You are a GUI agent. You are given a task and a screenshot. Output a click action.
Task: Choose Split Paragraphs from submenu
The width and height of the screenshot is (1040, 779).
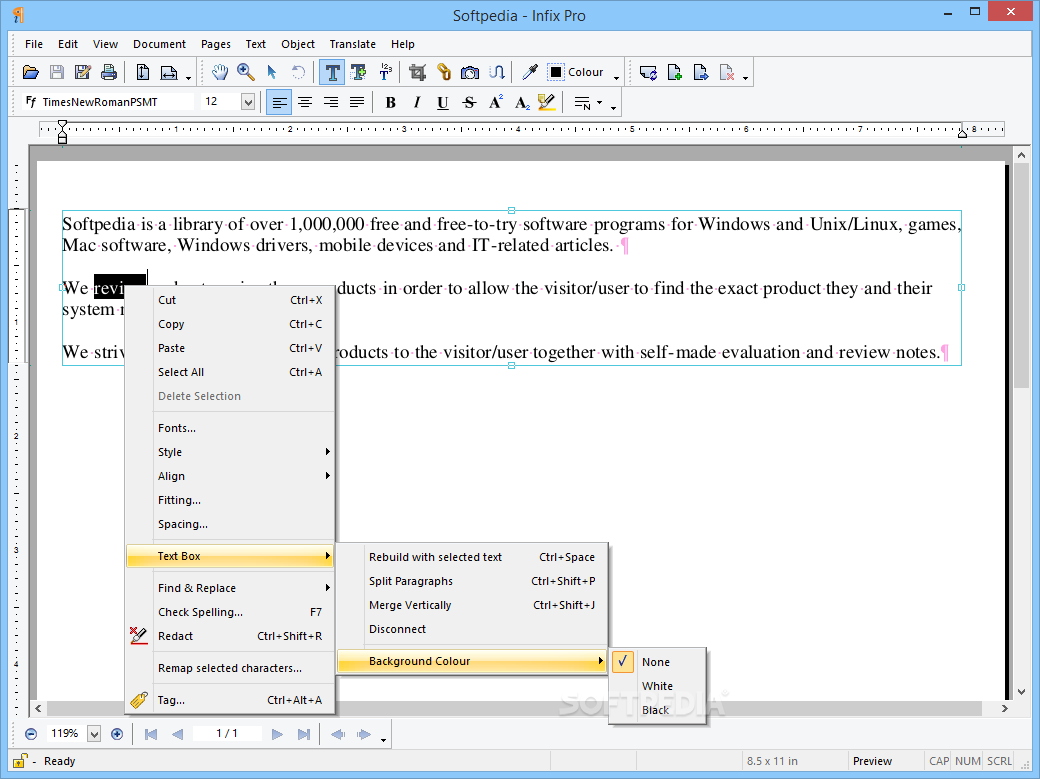472,581
